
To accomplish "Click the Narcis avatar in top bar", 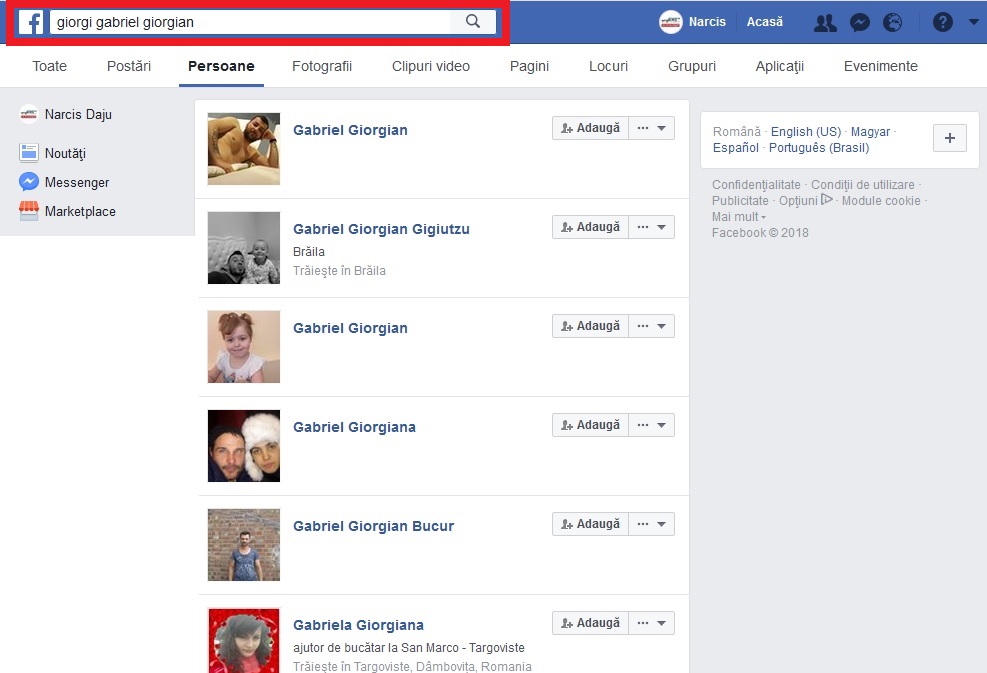I will coord(671,22).
